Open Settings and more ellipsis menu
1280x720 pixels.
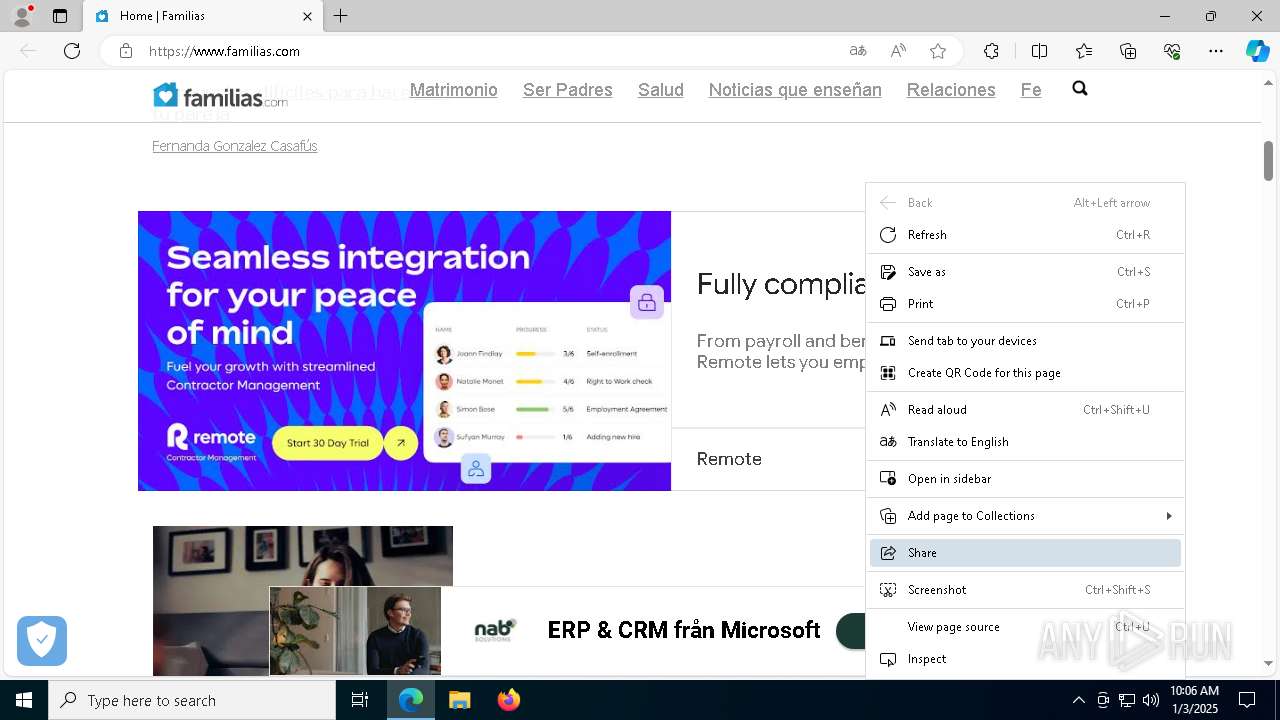pyautogui.click(x=1216, y=51)
